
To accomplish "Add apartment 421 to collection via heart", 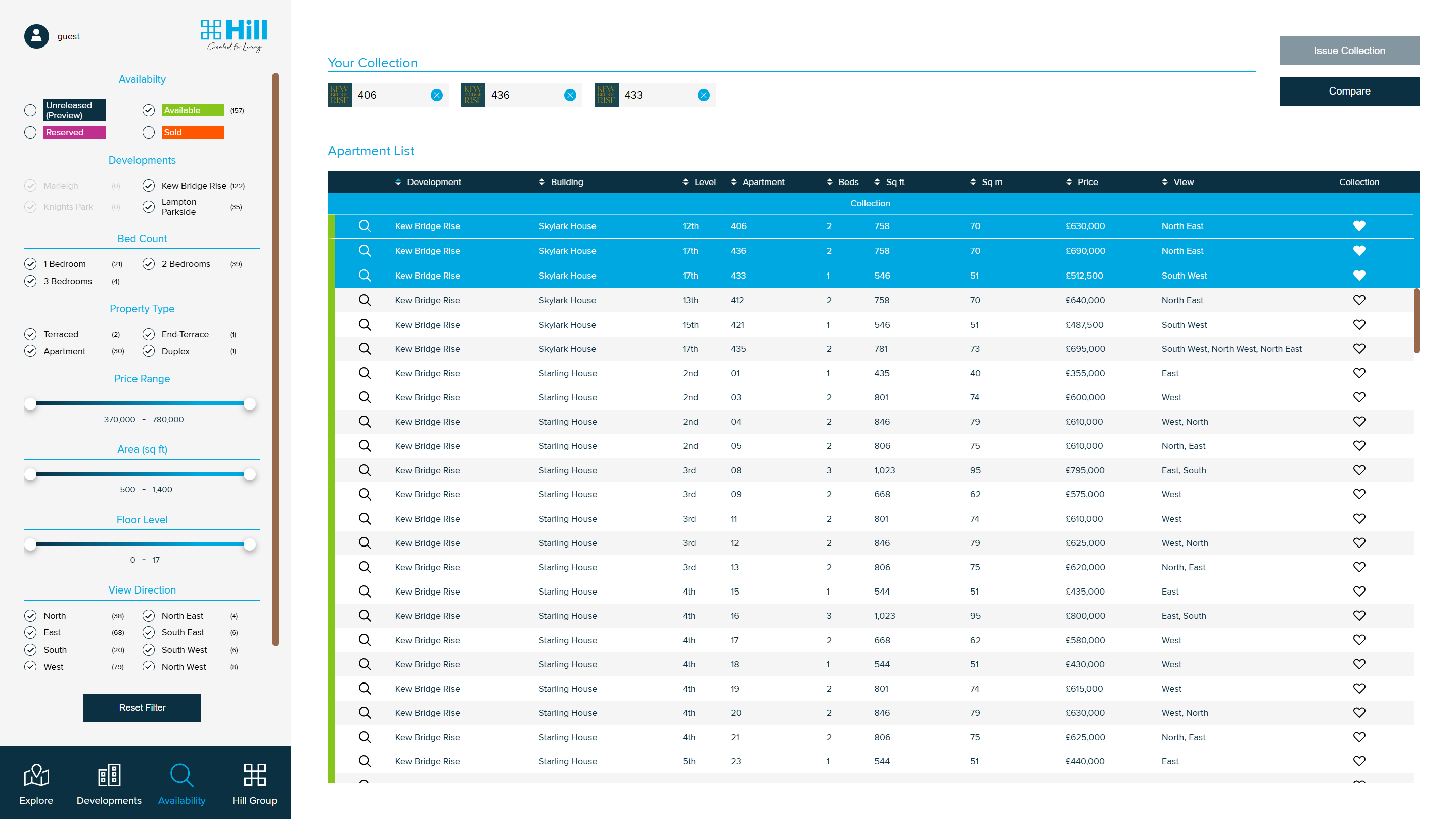I will [1359, 325].
